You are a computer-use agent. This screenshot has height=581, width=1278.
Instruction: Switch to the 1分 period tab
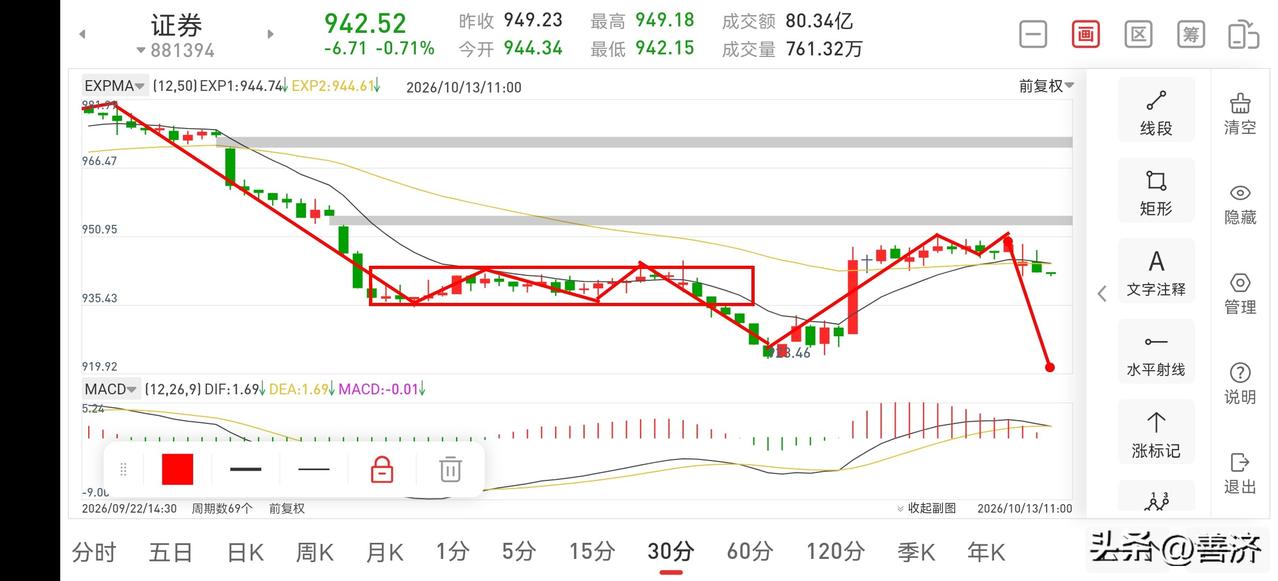453,551
